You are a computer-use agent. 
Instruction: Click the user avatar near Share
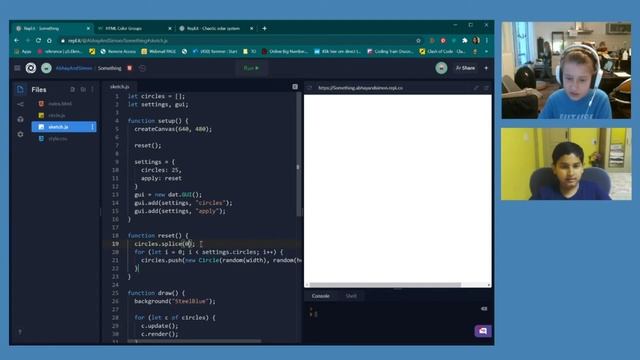pos(441,68)
